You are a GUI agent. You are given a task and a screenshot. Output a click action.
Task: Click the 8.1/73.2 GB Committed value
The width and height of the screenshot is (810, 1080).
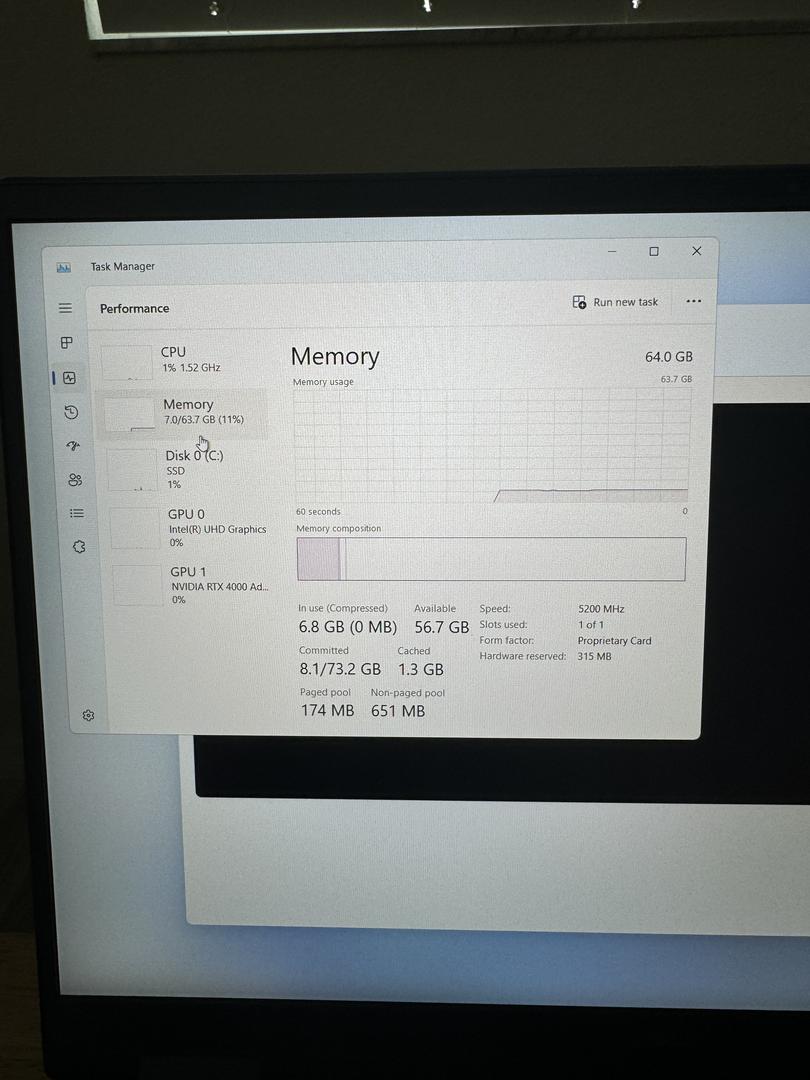tap(340, 669)
